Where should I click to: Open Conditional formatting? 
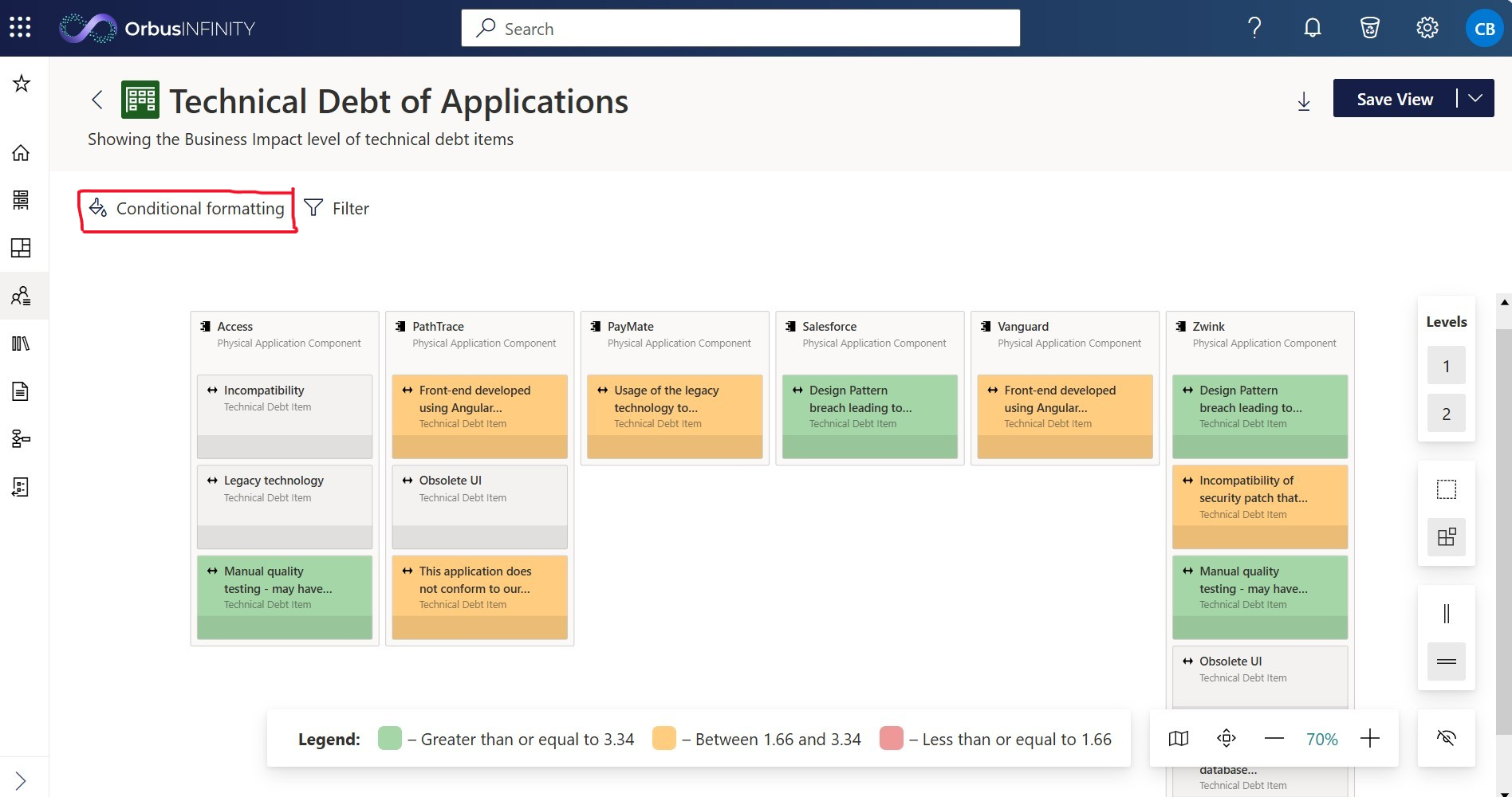(187, 209)
